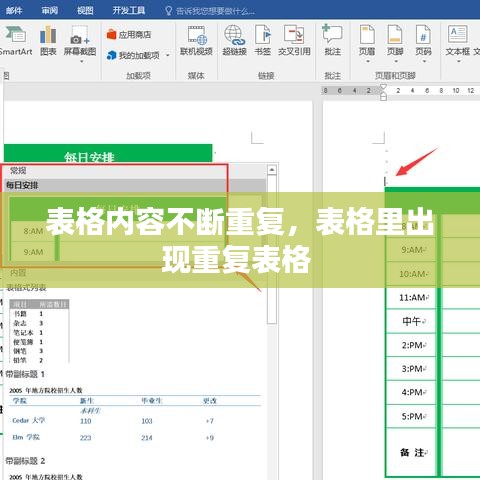Click the 4:PM table cell
Screen dimensions: 480x480
(x=411, y=392)
